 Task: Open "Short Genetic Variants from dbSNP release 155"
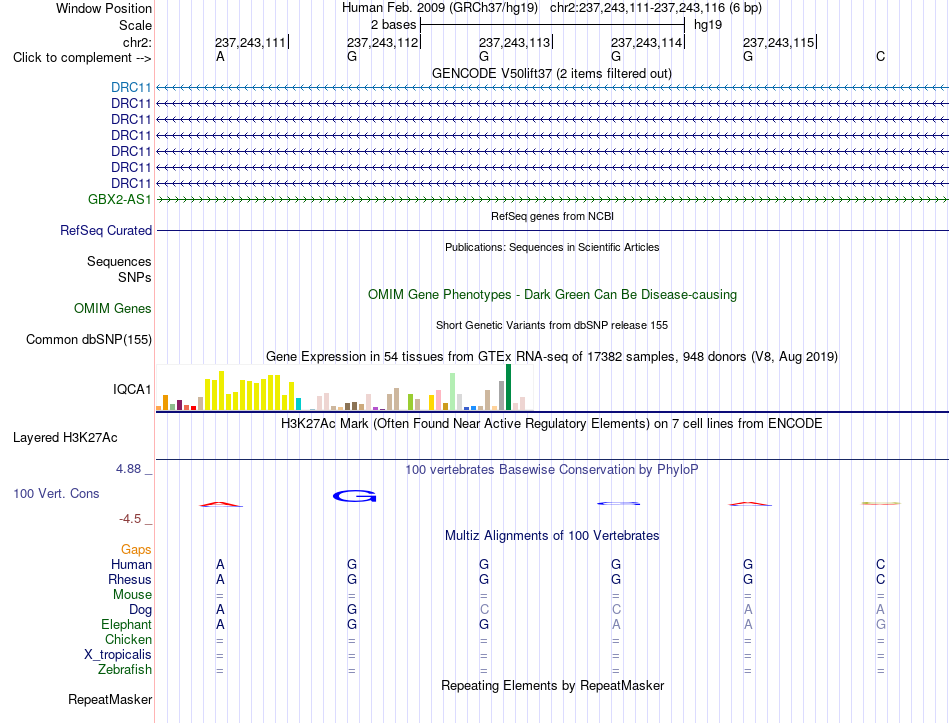point(552,325)
